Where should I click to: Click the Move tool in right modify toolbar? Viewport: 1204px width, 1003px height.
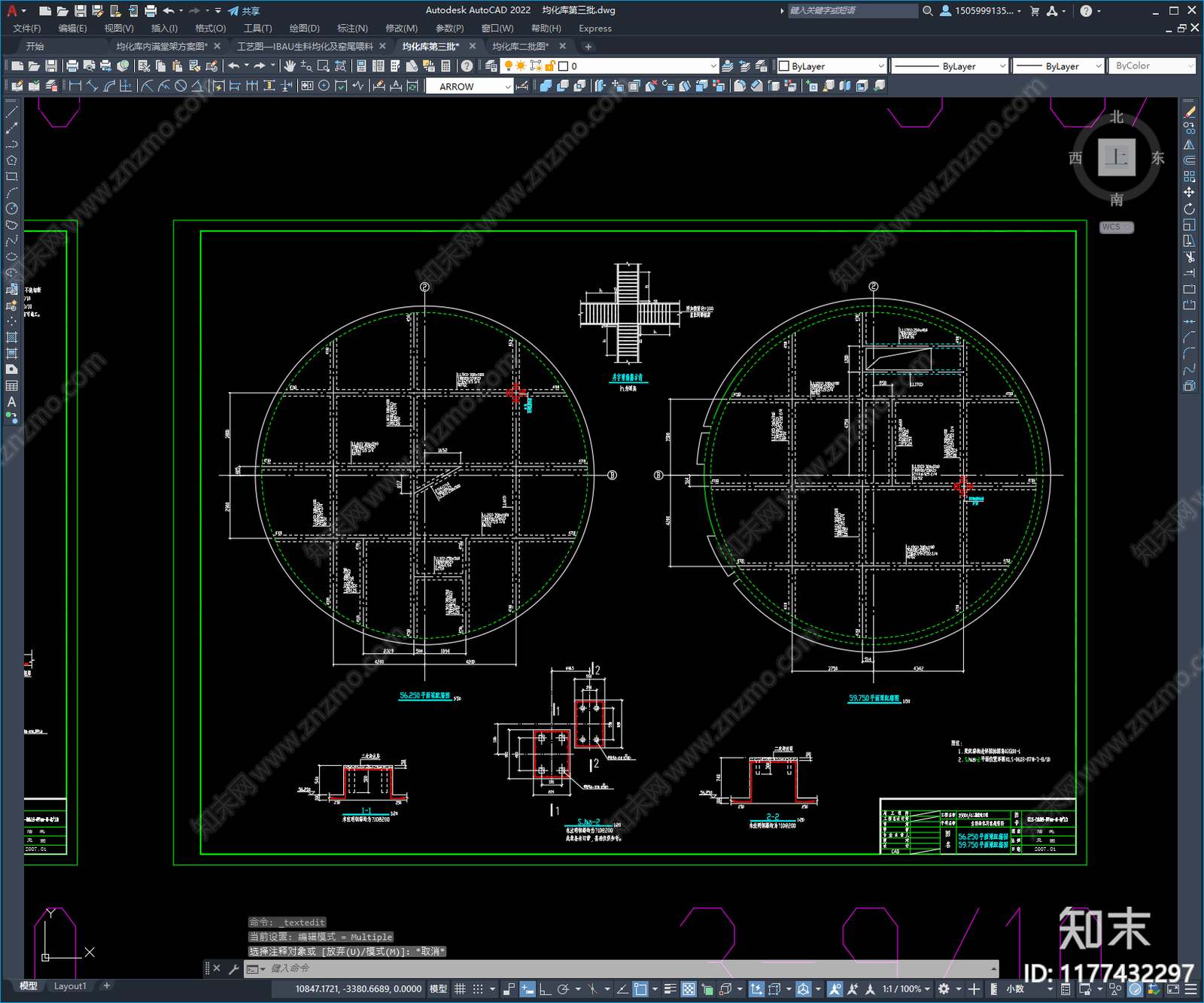tap(1190, 193)
